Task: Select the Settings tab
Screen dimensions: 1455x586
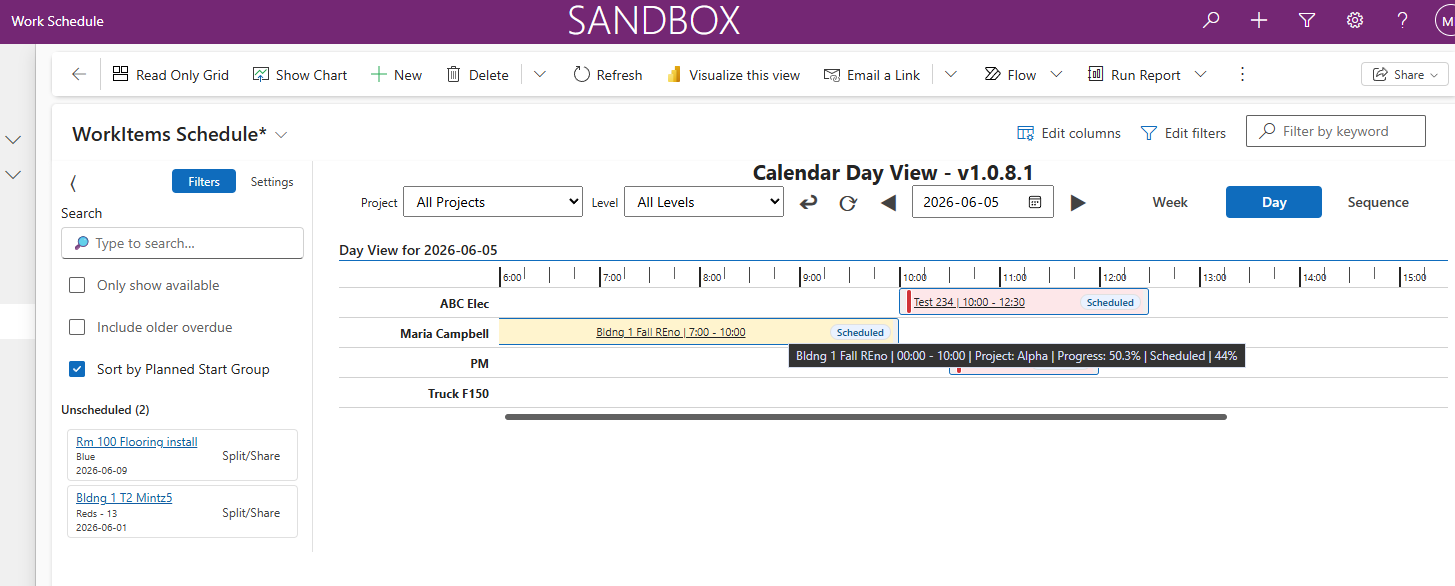Action: pos(272,182)
